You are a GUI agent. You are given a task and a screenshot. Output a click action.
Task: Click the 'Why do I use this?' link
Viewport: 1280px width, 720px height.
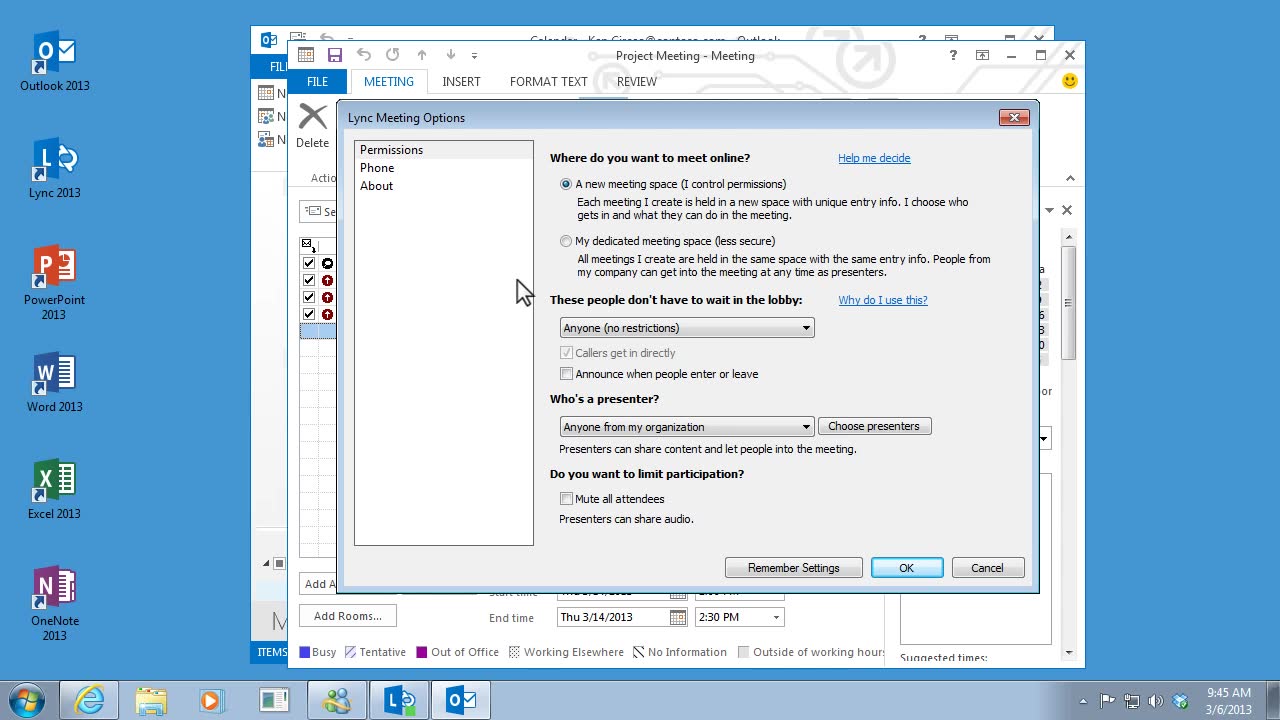tap(883, 300)
